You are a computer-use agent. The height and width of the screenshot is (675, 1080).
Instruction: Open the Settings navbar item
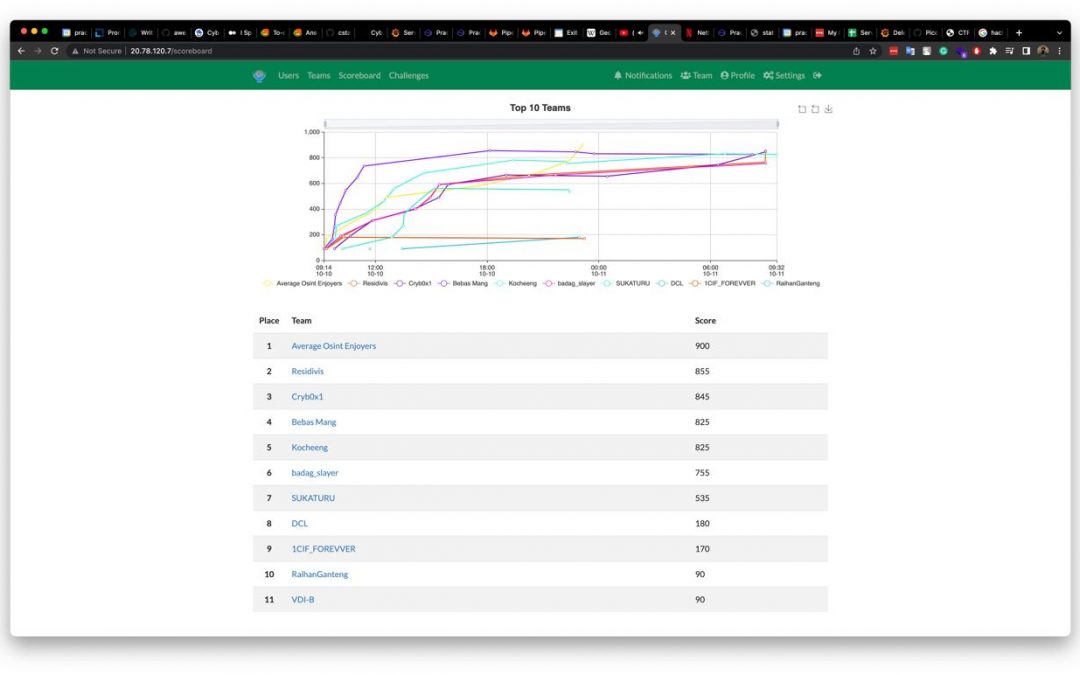coord(783,75)
